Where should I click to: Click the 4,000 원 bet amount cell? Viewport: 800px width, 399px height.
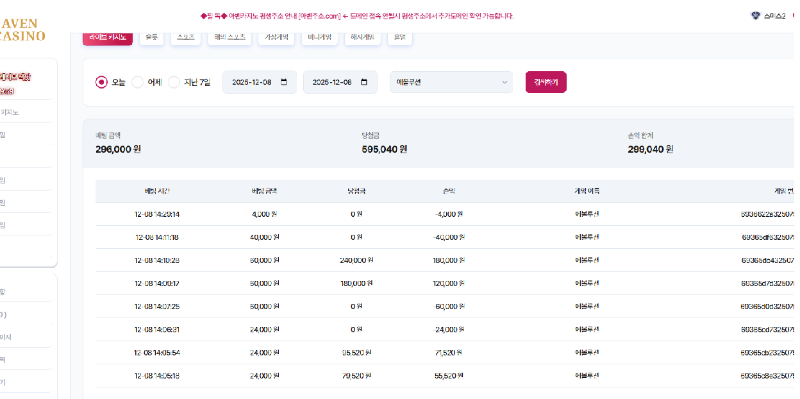click(x=264, y=214)
